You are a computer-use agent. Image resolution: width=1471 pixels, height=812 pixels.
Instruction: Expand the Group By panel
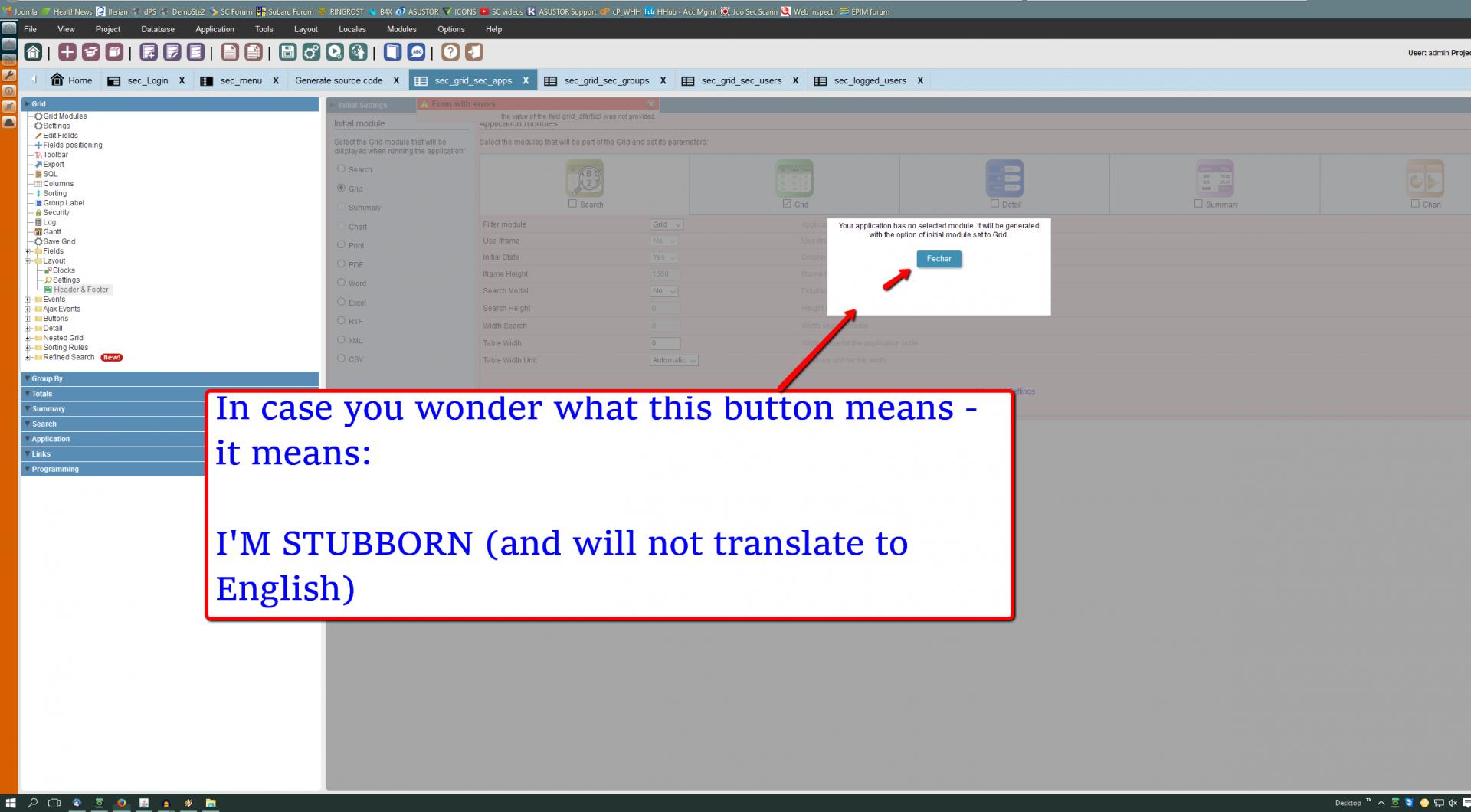coord(169,378)
